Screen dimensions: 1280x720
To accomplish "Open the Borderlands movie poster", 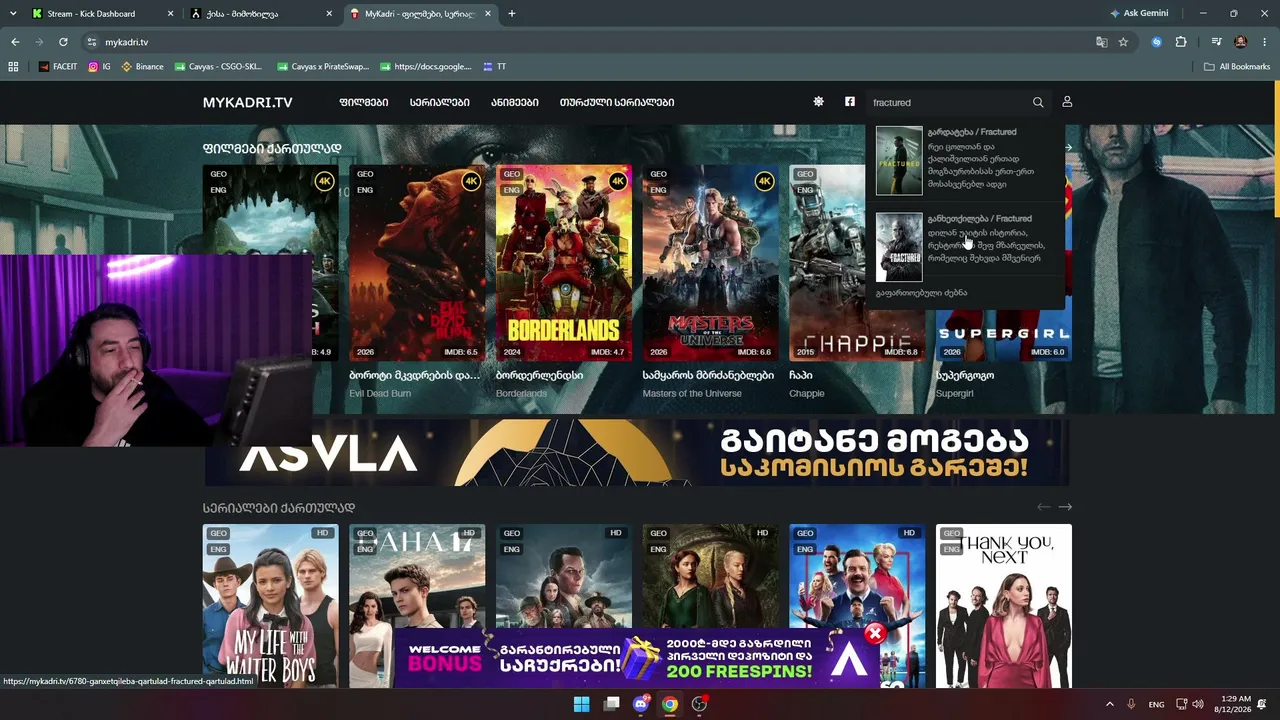I will coord(564,263).
